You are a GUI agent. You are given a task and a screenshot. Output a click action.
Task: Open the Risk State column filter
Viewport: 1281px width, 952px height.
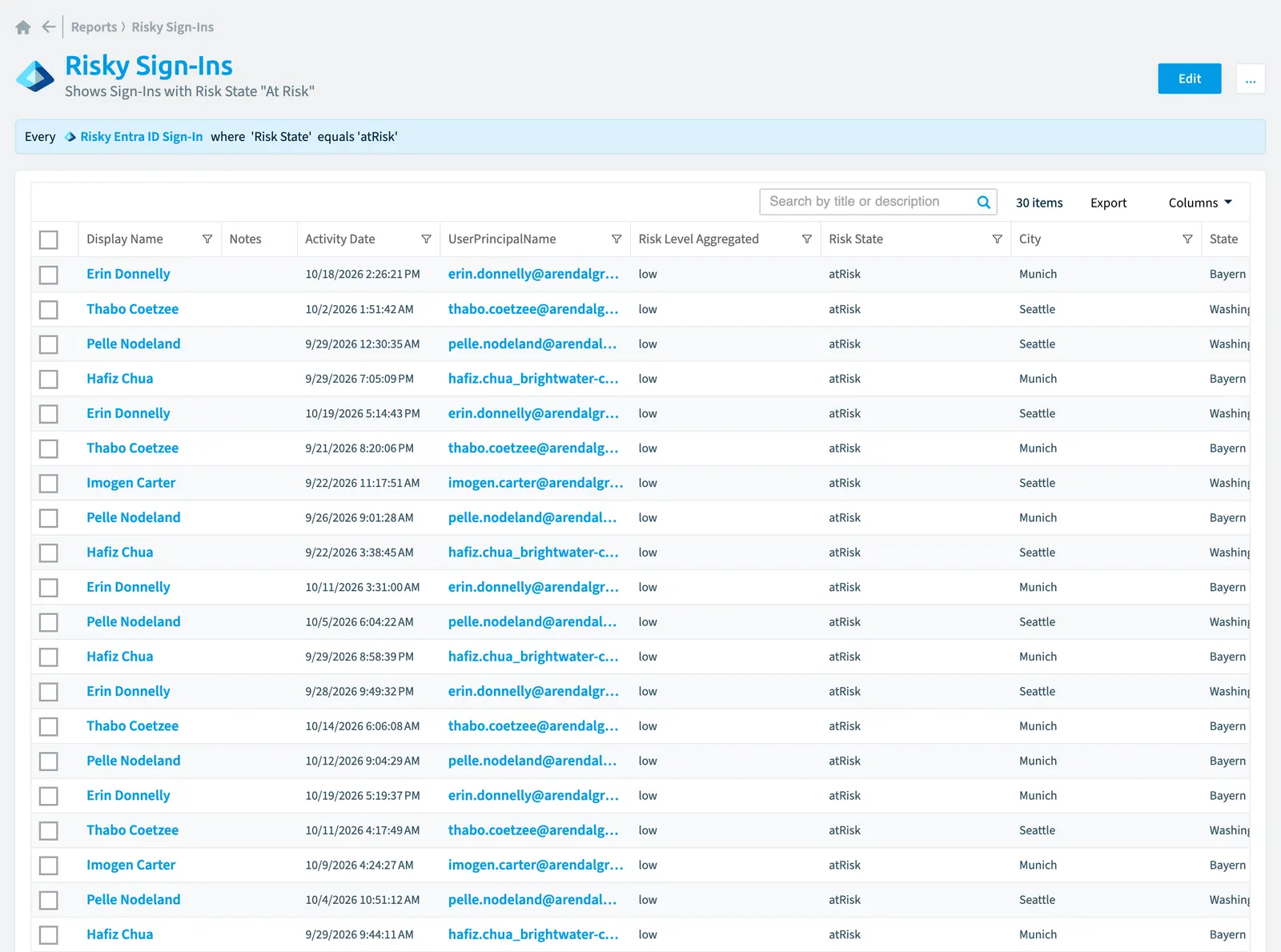(998, 239)
